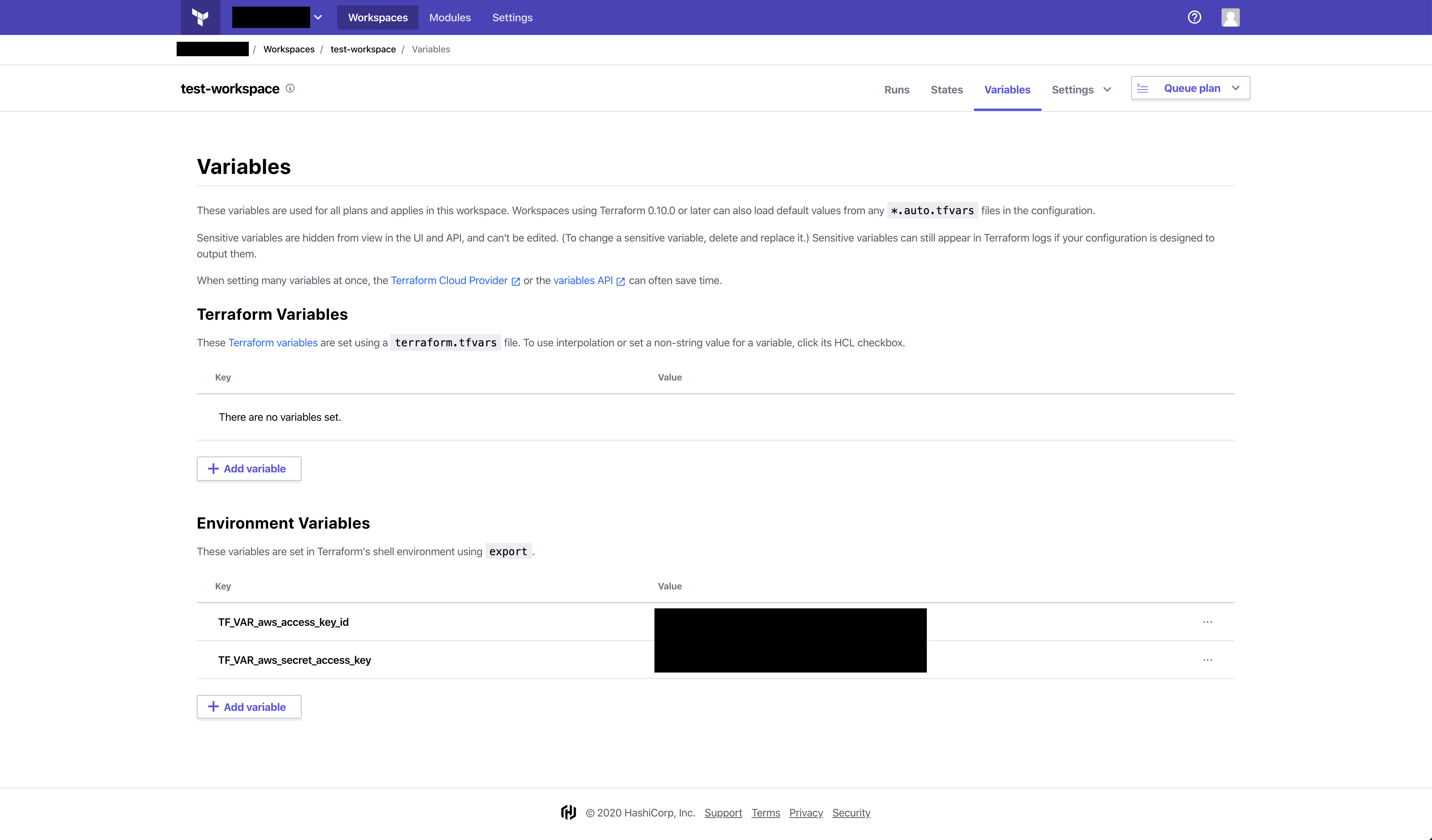Screen dimensions: 1432x840
Task: Switch to the States tab
Action: coord(947,90)
